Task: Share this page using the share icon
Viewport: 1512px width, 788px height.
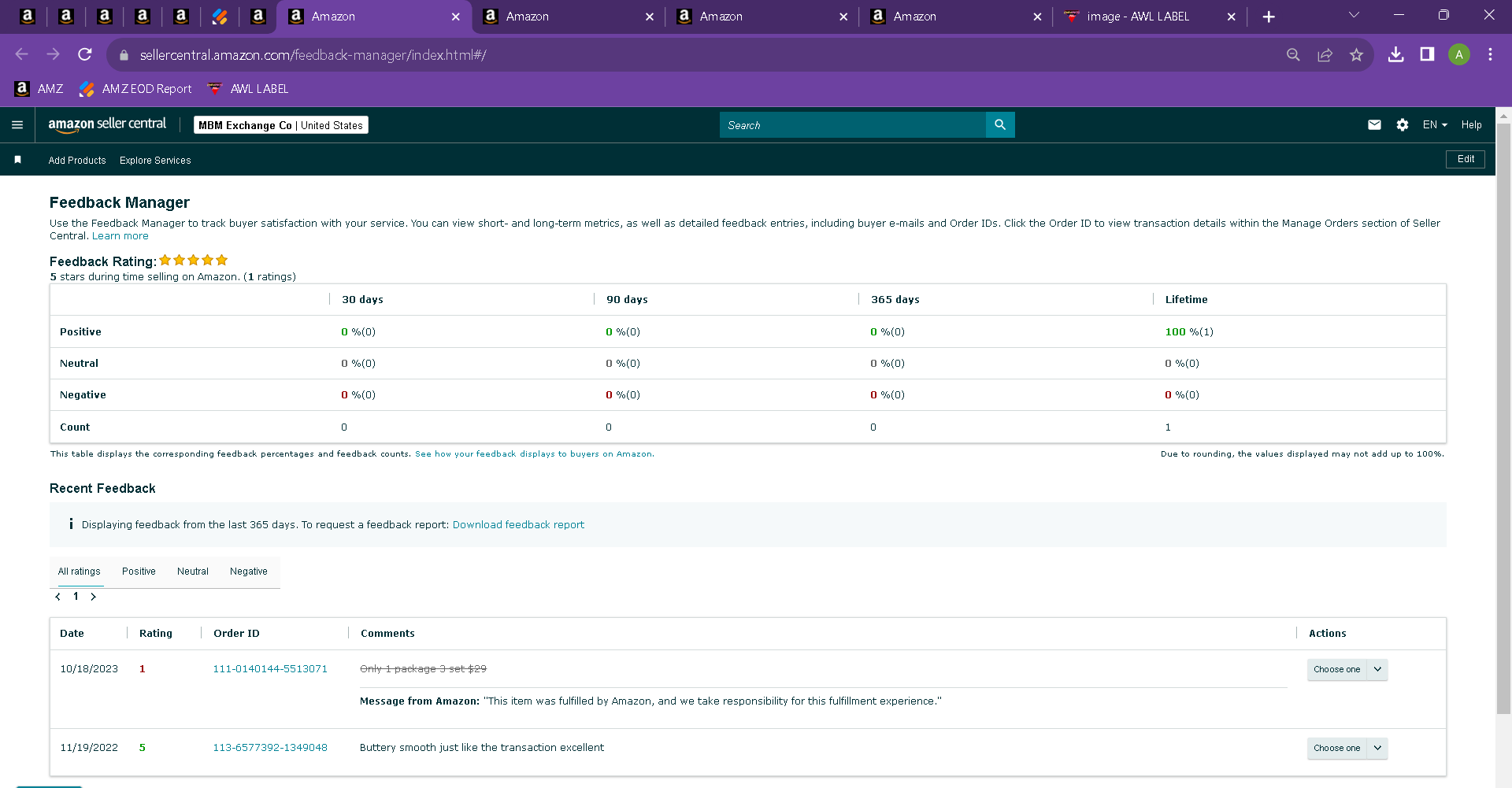Action: 1325,55
